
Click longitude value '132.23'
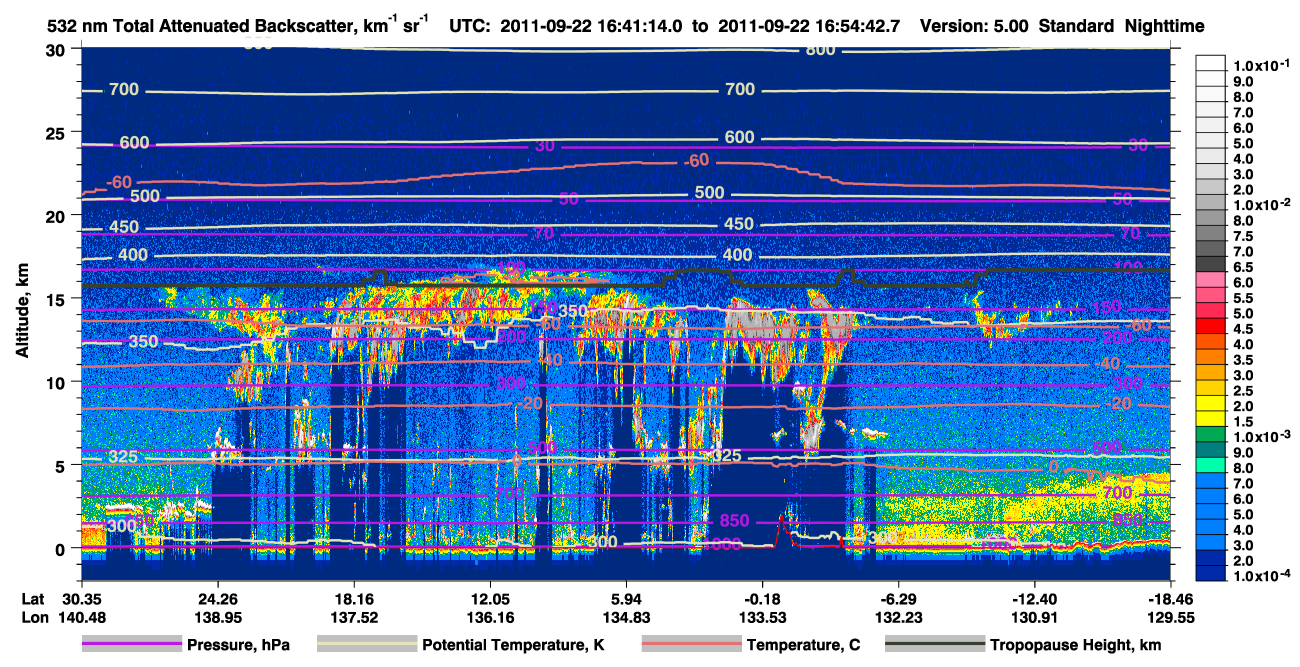coord(898,617)
